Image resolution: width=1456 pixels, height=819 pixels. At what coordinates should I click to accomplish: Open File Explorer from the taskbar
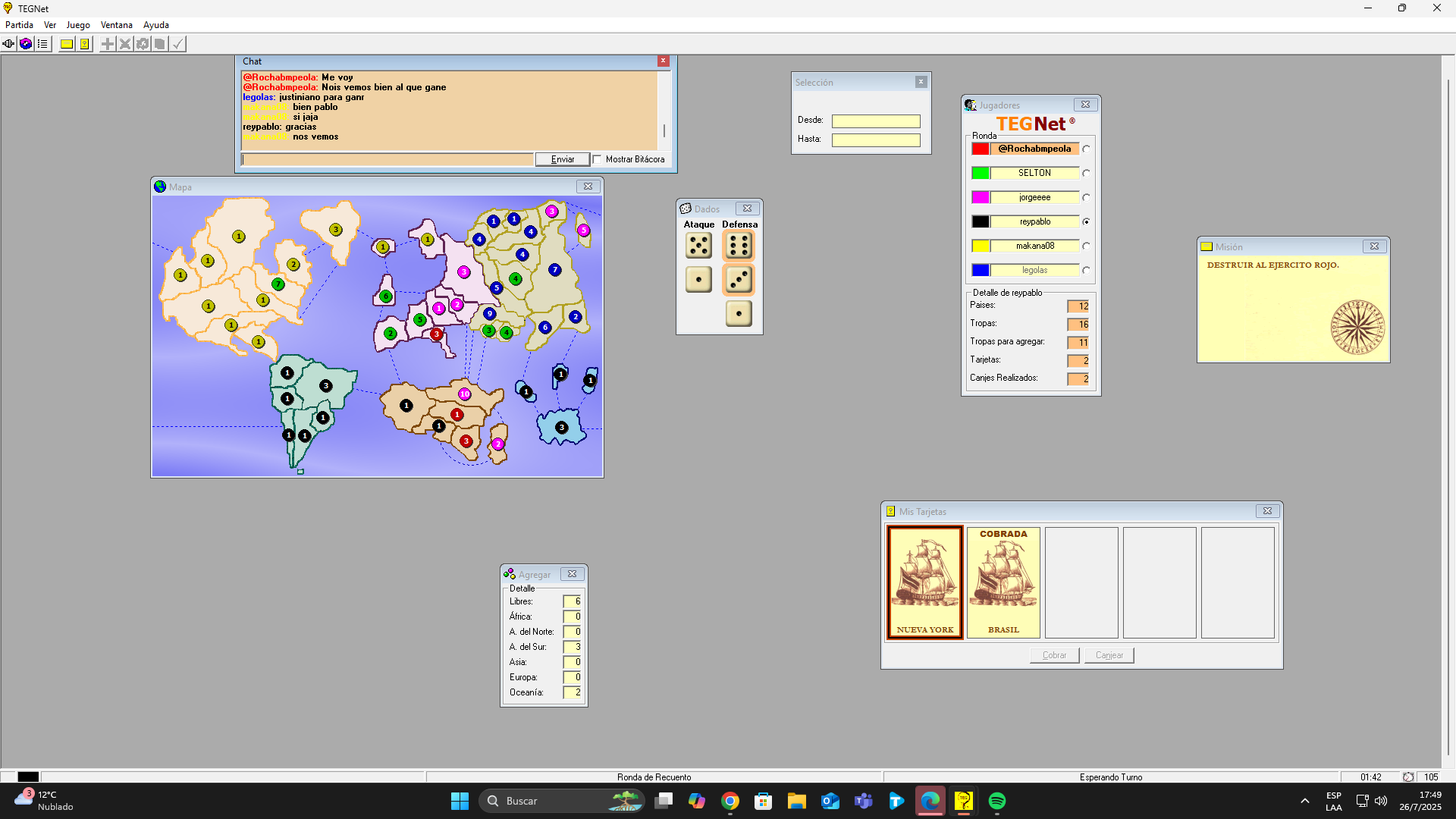[796, 801]
